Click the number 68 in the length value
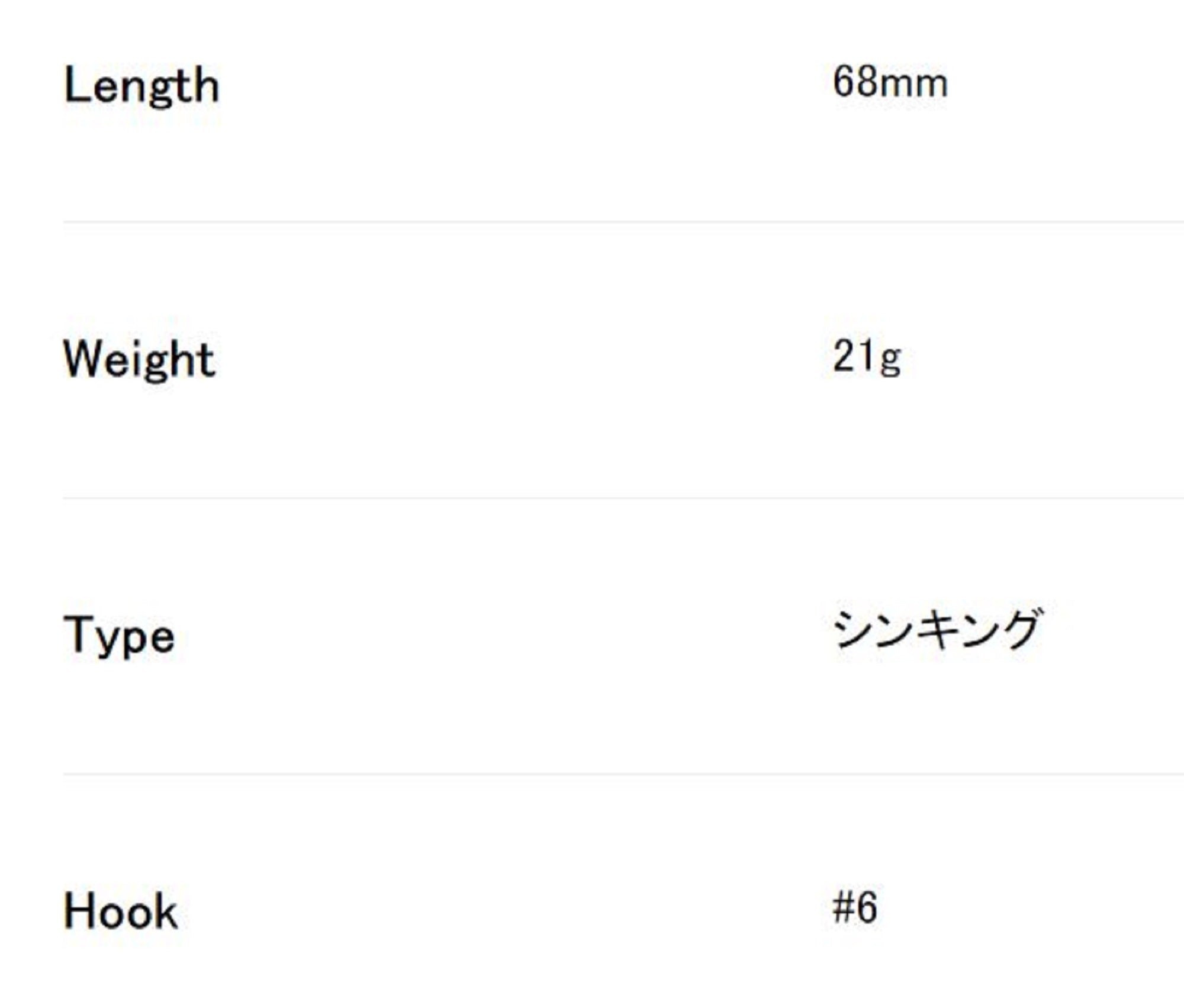The width and height of the screenshot is (1184, 1008). click(x=854, y=82)
